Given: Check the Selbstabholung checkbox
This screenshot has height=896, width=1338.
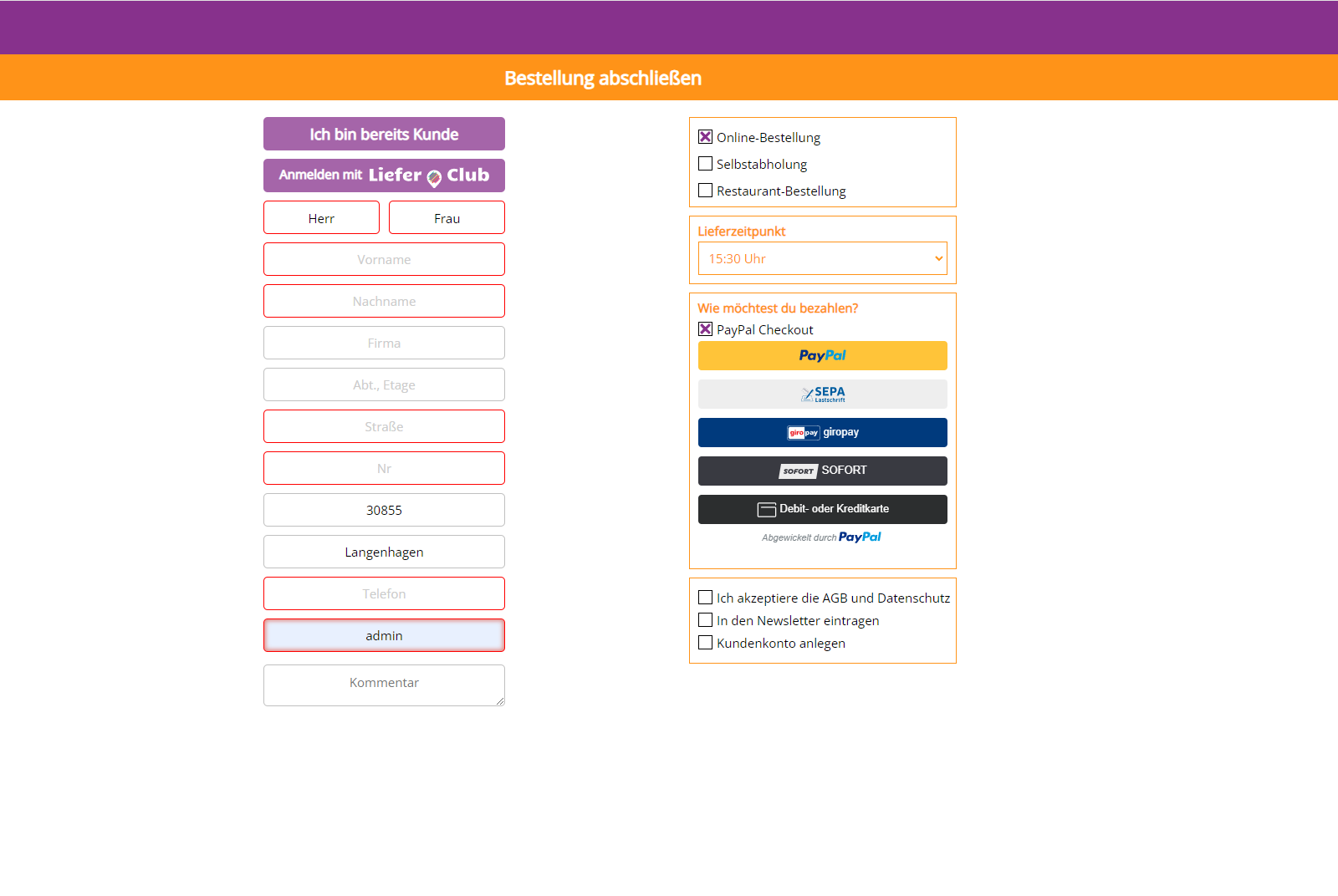Looking at the screenshot, I should tap(706, 164).
